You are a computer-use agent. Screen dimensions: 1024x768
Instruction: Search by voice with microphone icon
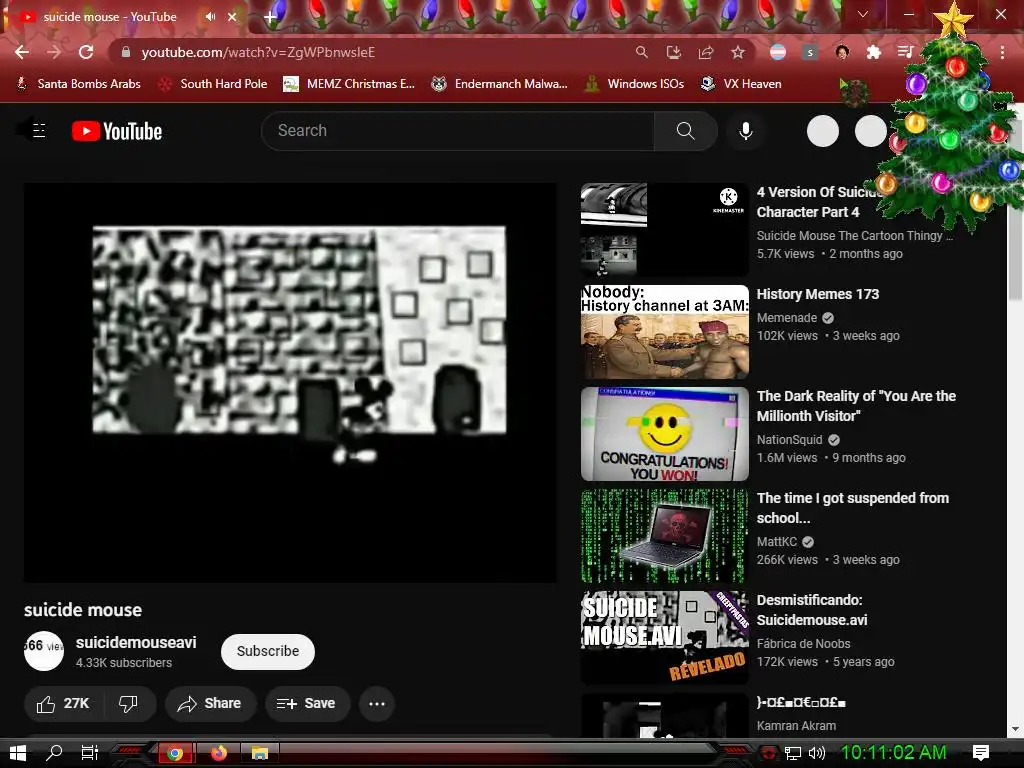click(746, 131)
